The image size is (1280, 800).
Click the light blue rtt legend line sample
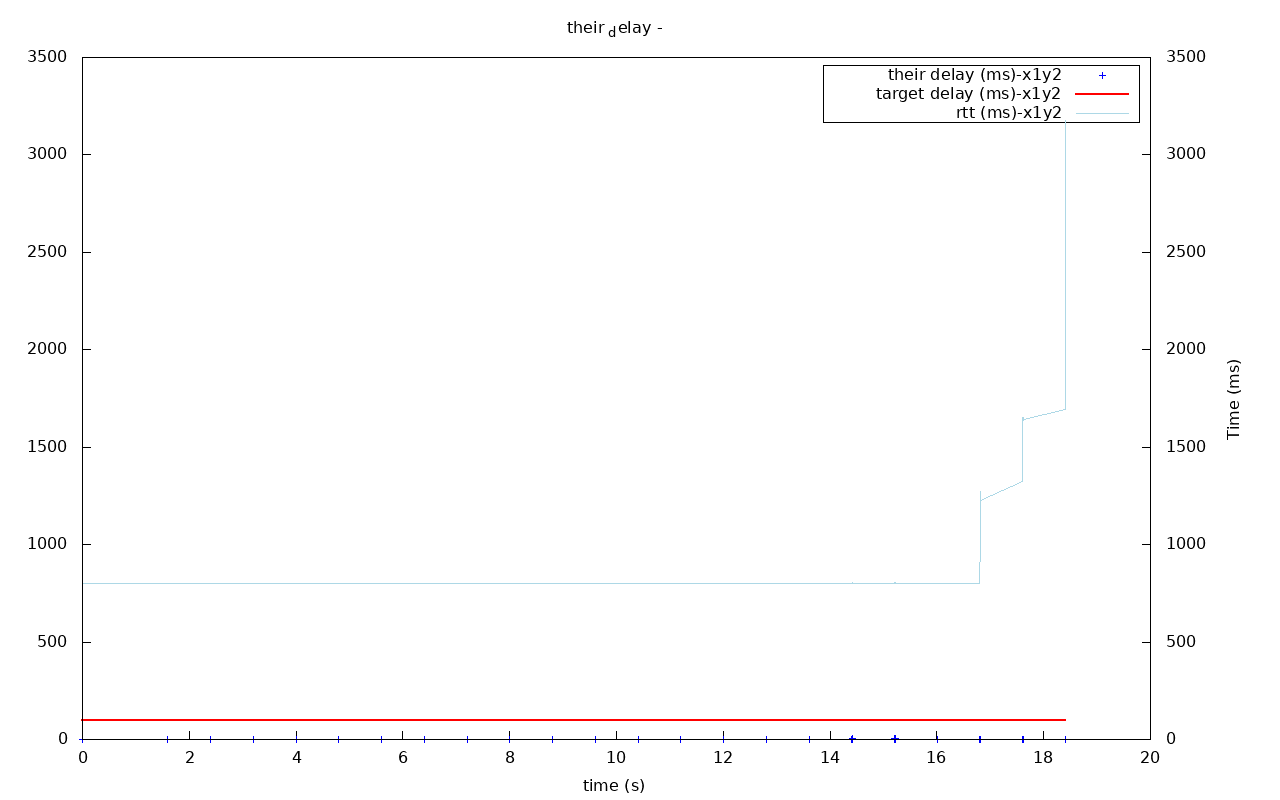point(1102,113)
